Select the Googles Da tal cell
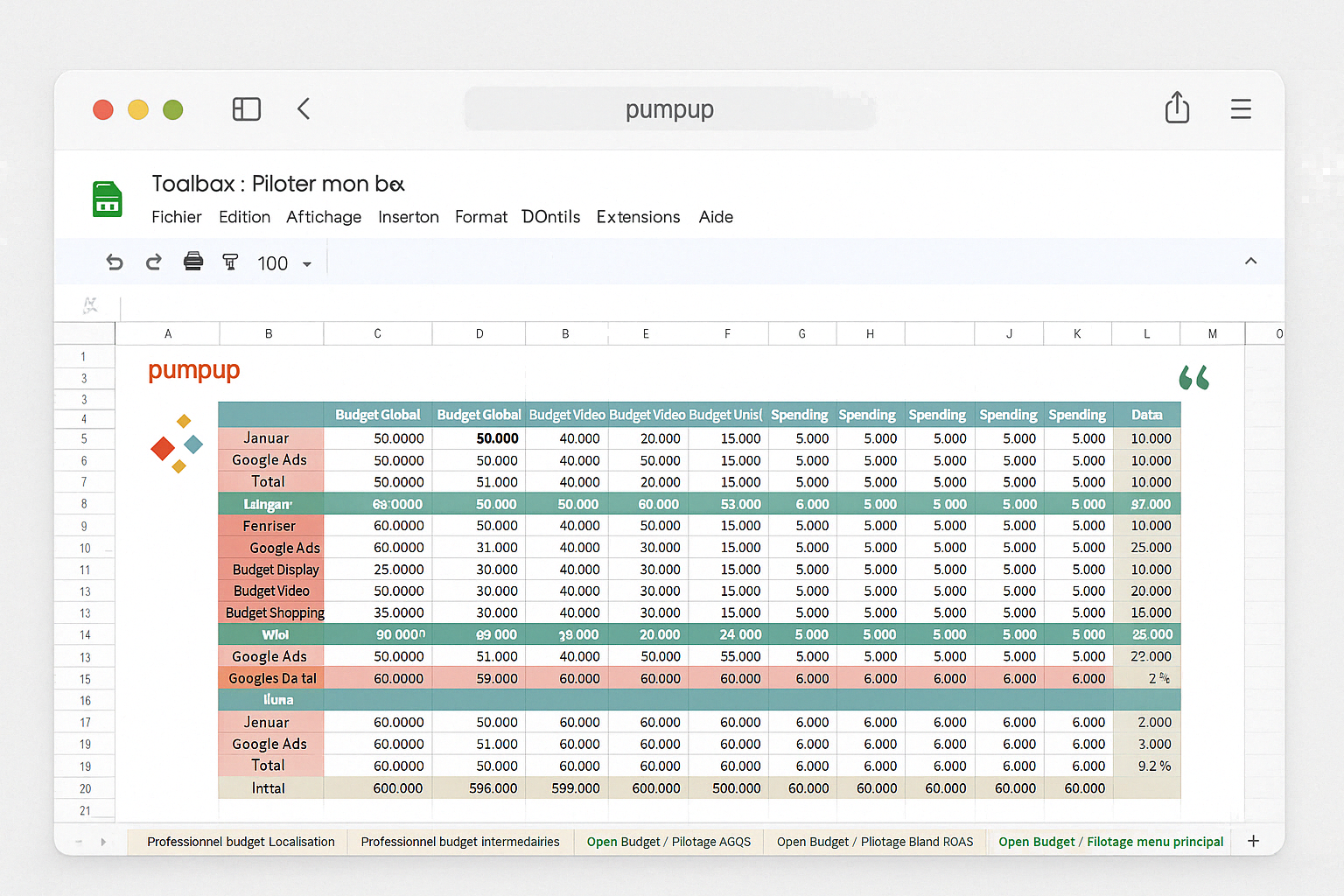This screenshot has height=896, width=1344. (x=271, y=678)
